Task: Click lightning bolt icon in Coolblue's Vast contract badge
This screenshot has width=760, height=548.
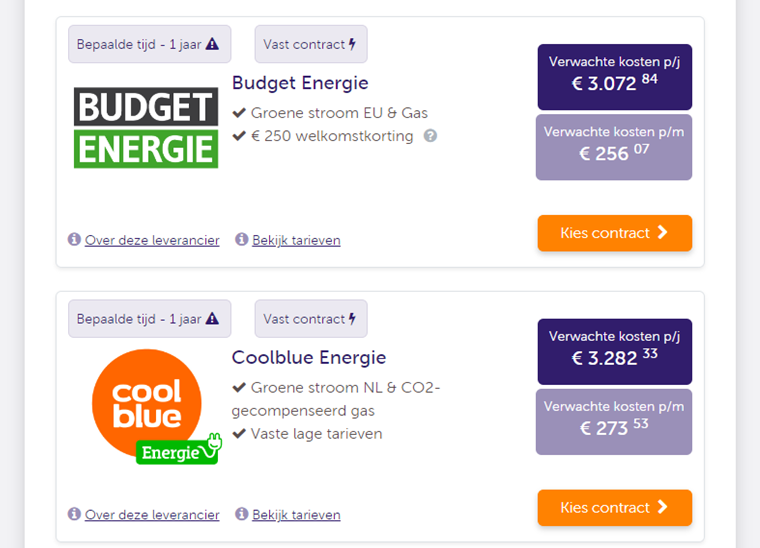Action: point(352,319)
